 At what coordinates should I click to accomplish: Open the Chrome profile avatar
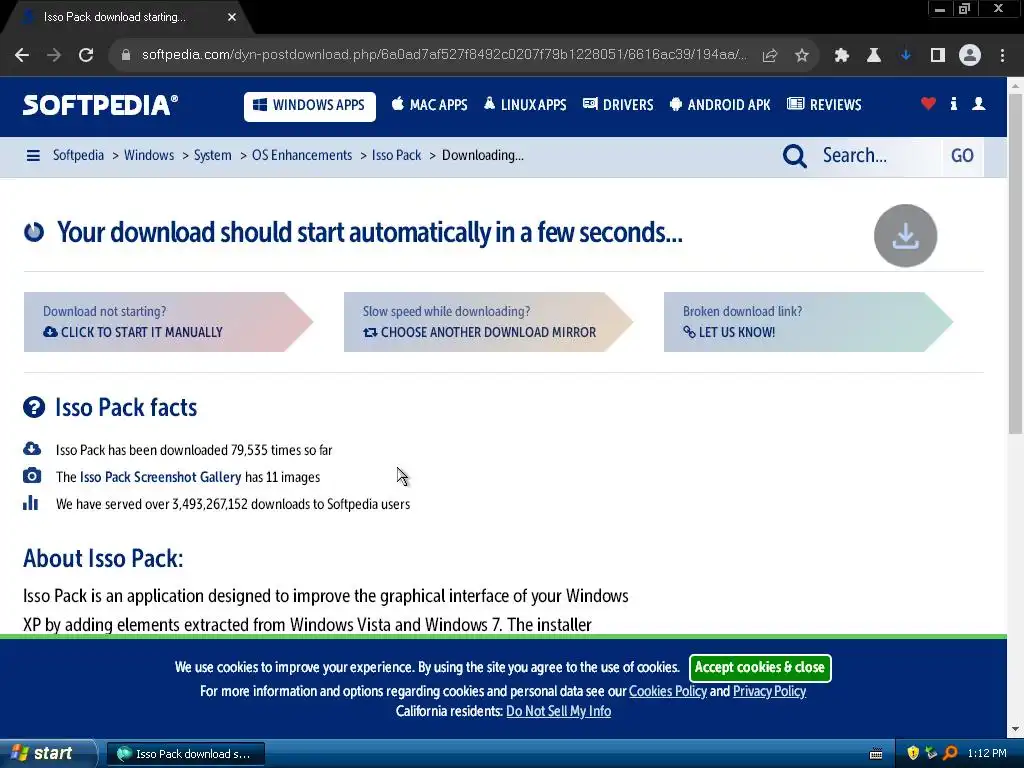click(x=970, y=56)
